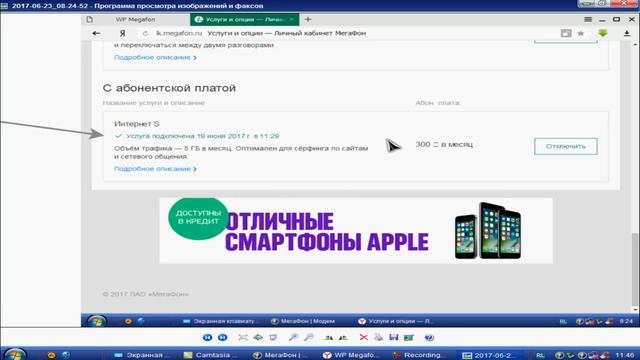Click the pictured taskbar clock showing 8:24
640x360 pixels.
[x=626, y=321]
